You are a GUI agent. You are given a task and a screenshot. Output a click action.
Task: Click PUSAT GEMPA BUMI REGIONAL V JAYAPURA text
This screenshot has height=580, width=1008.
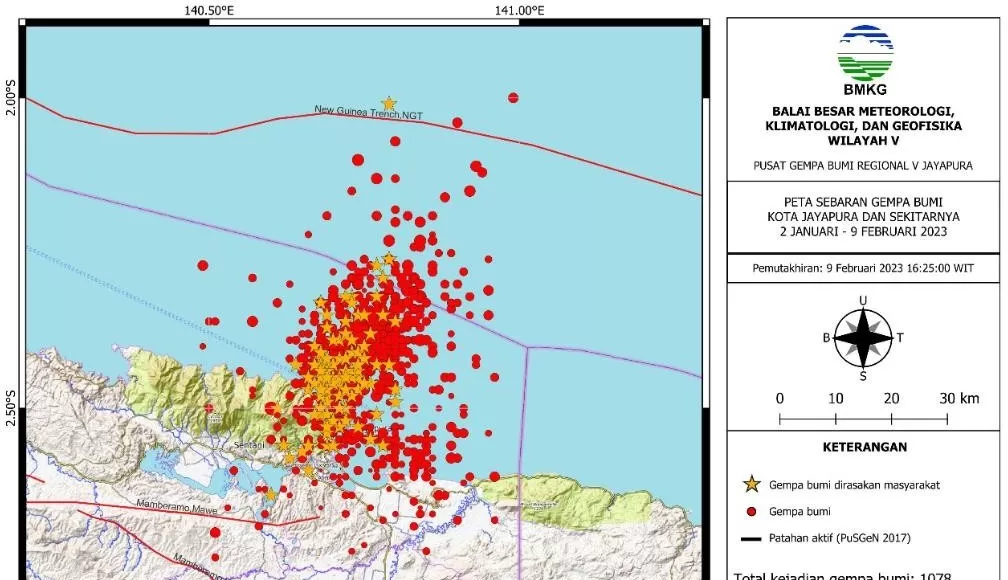pyautogui.click(x=865, y=165)
